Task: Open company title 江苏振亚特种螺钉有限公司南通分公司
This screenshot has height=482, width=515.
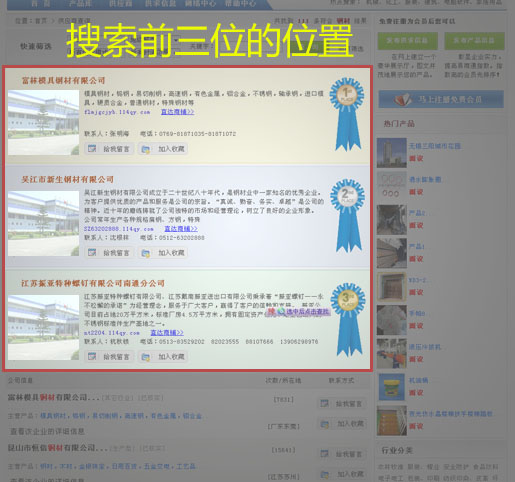Action: point(93,283)
